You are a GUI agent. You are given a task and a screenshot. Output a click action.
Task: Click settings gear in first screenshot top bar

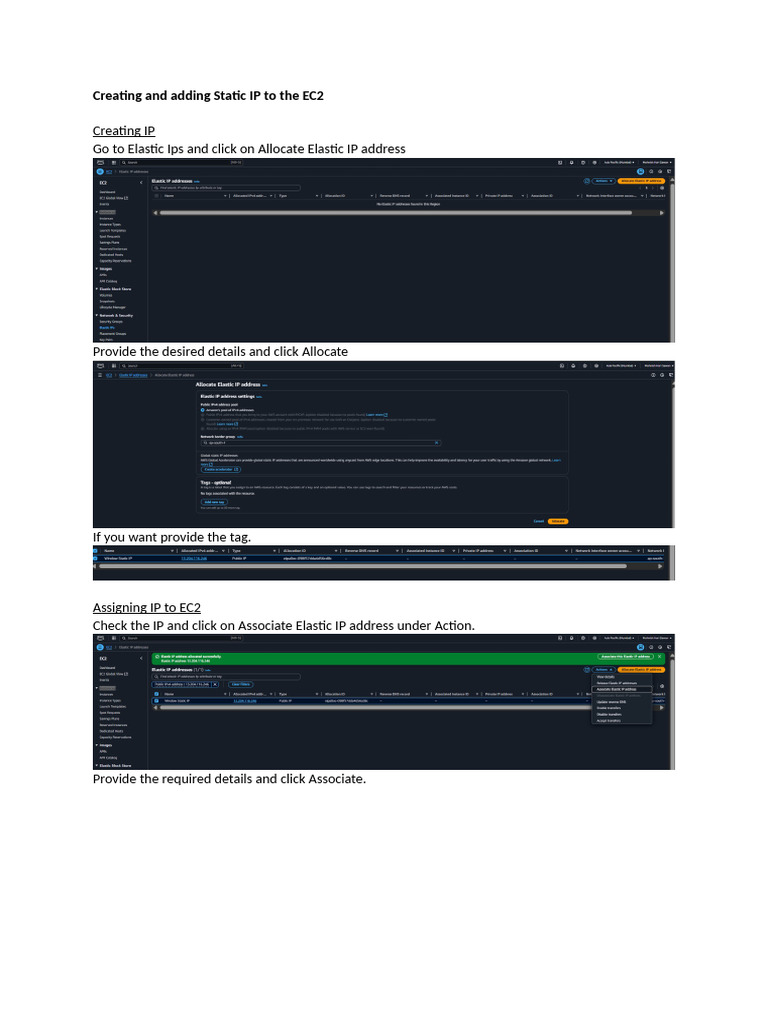(x=594, y=163)
